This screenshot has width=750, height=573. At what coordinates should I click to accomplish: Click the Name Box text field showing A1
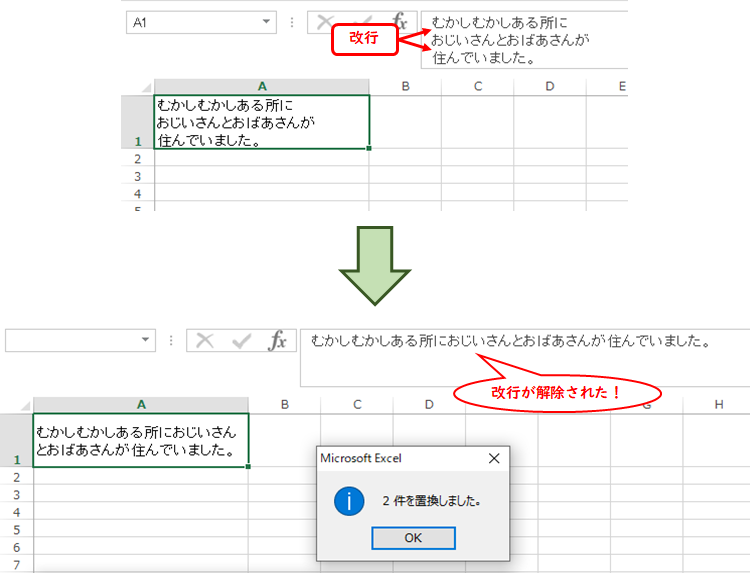[x=190, y=22]
